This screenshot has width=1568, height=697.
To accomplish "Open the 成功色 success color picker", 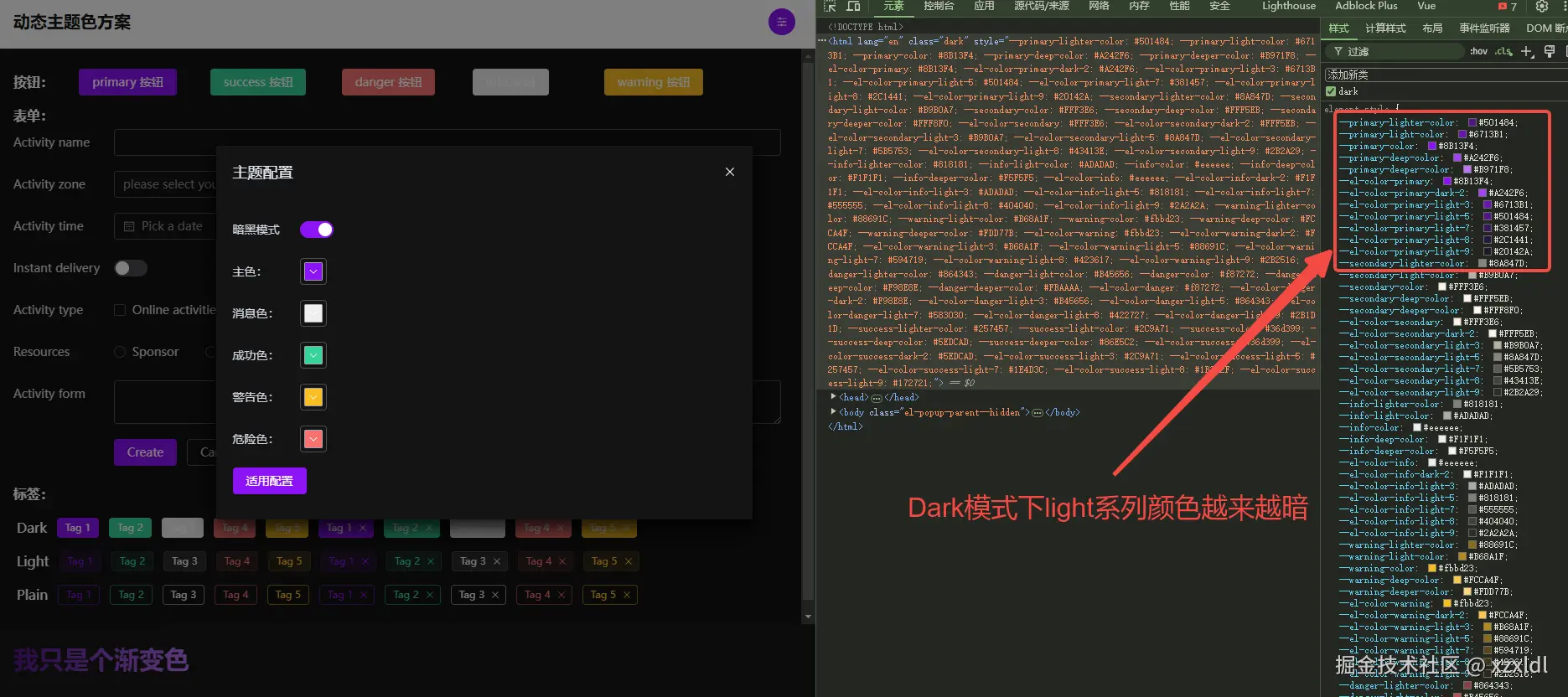I will tap(313, 355).
